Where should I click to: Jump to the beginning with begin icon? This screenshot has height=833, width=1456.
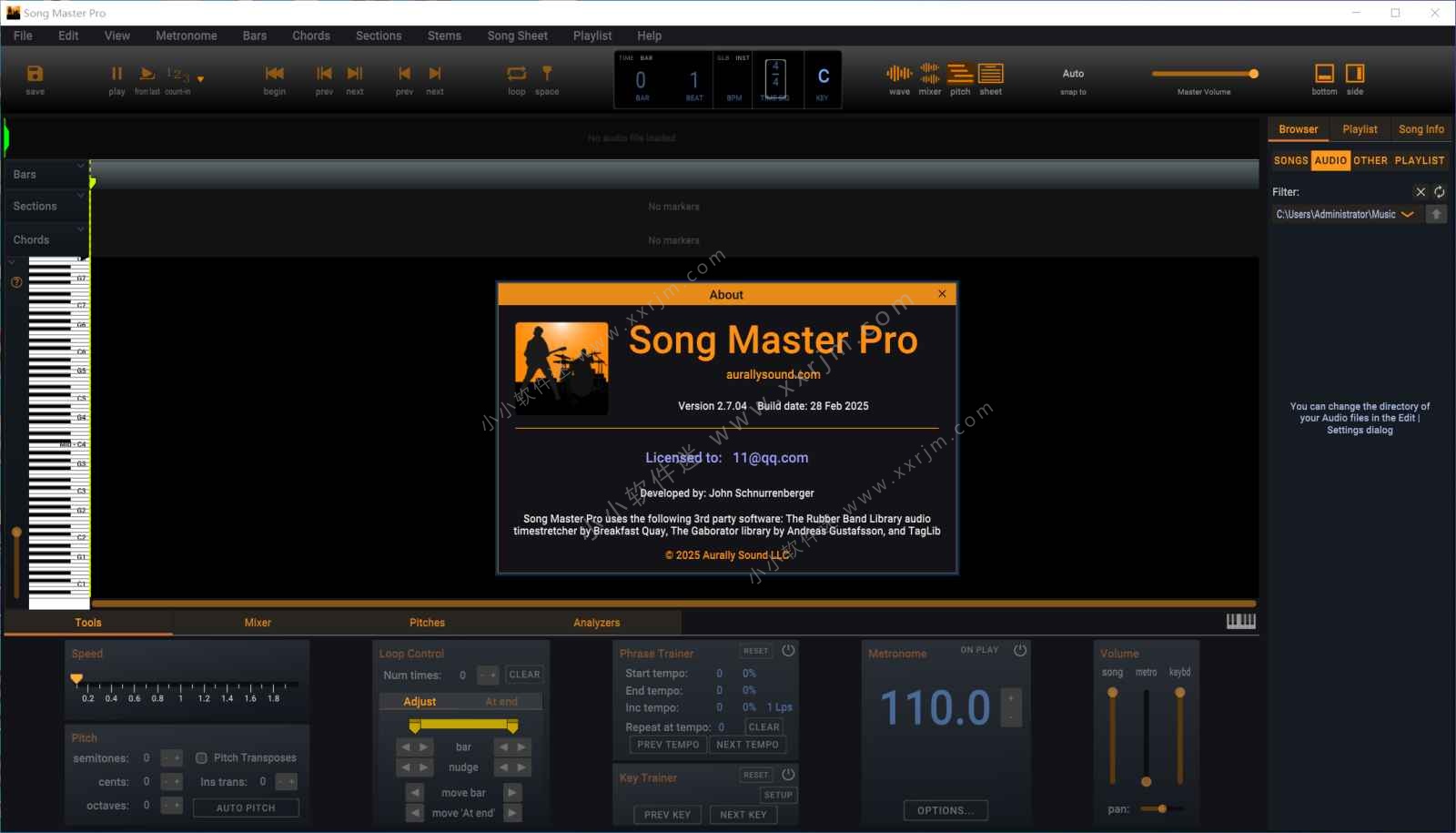pyautogui.click(x=274, y=74)
